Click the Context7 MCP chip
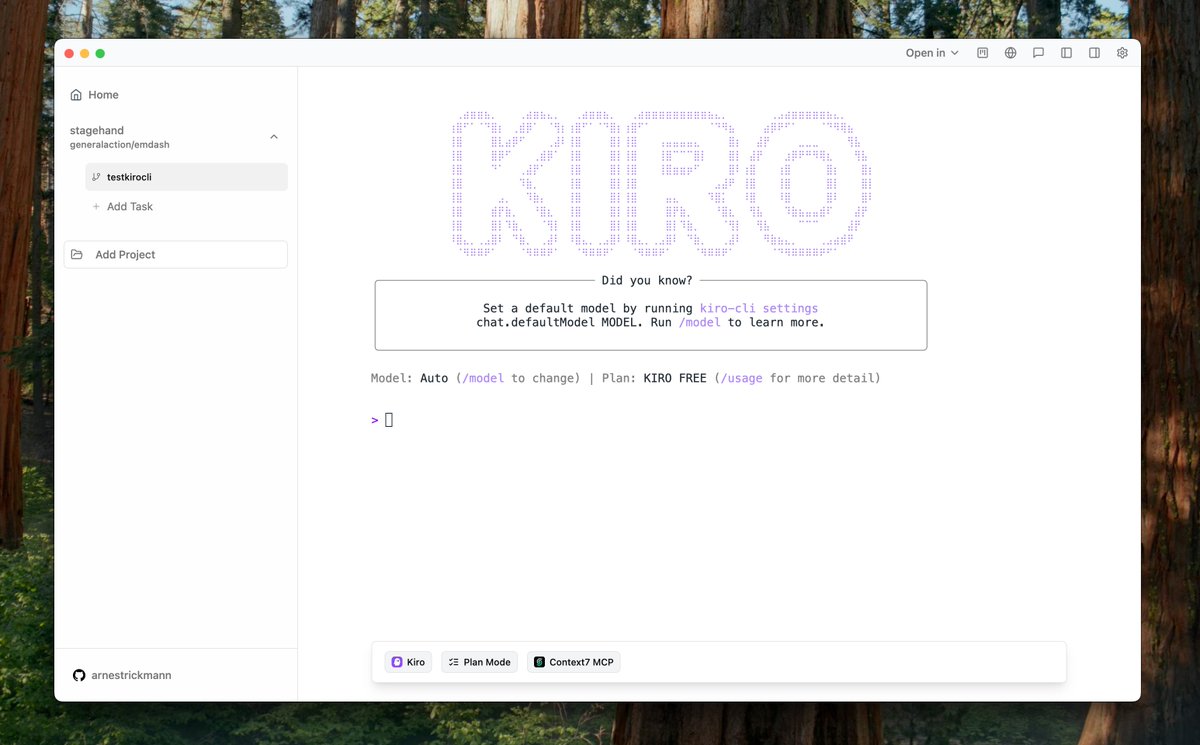 click(x=574, y=662)
